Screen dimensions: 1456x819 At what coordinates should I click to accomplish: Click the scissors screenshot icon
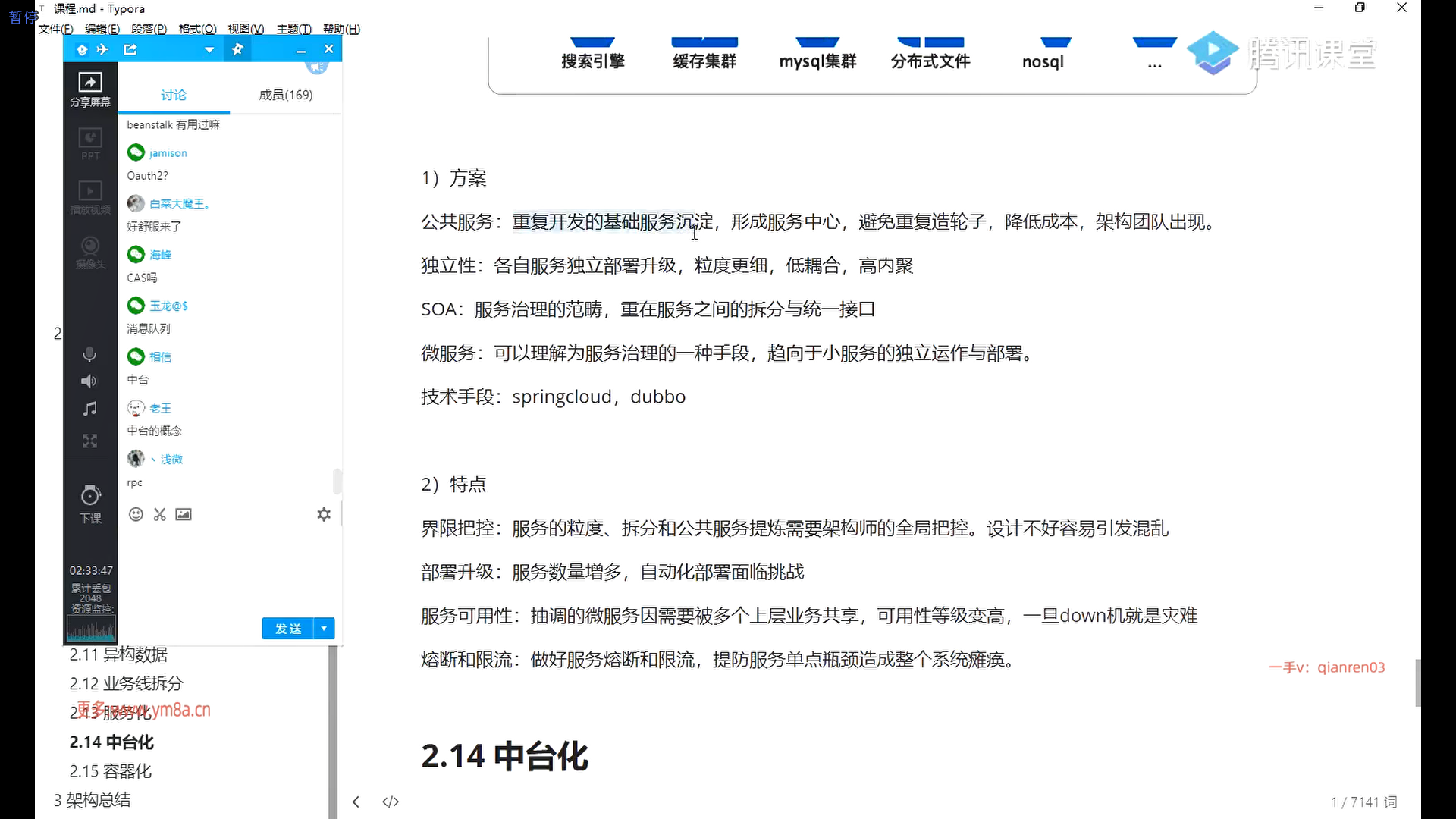tap(159, 514)
